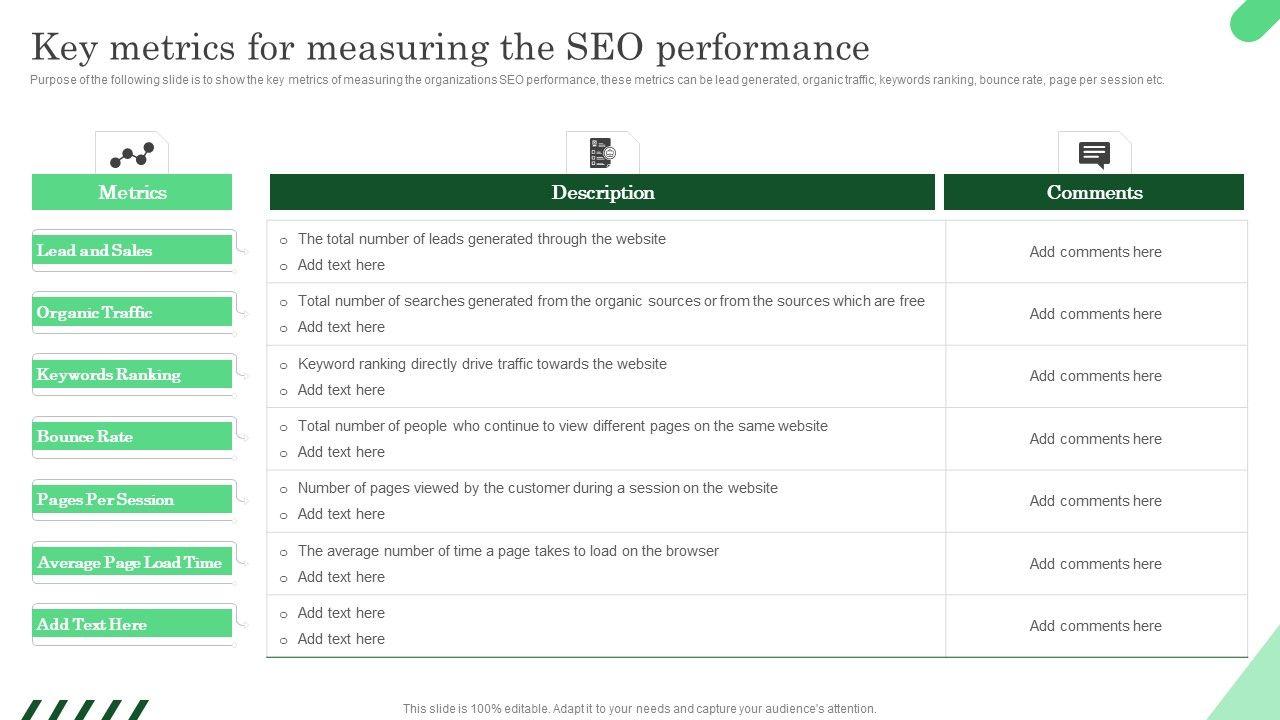Image resolution: width=1280 pixels, height=720 pixels.
Task: Select the Comments header bar
Action: point(1094,192)
